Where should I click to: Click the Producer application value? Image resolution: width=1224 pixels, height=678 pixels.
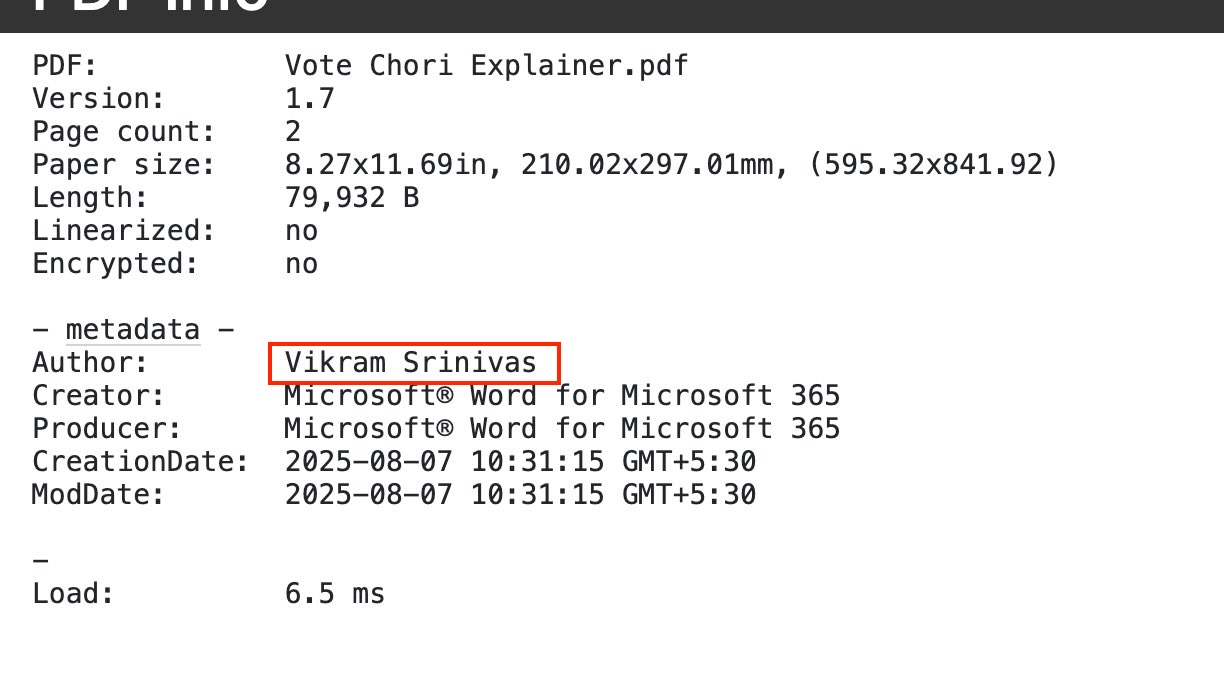[x=561, y=429]
